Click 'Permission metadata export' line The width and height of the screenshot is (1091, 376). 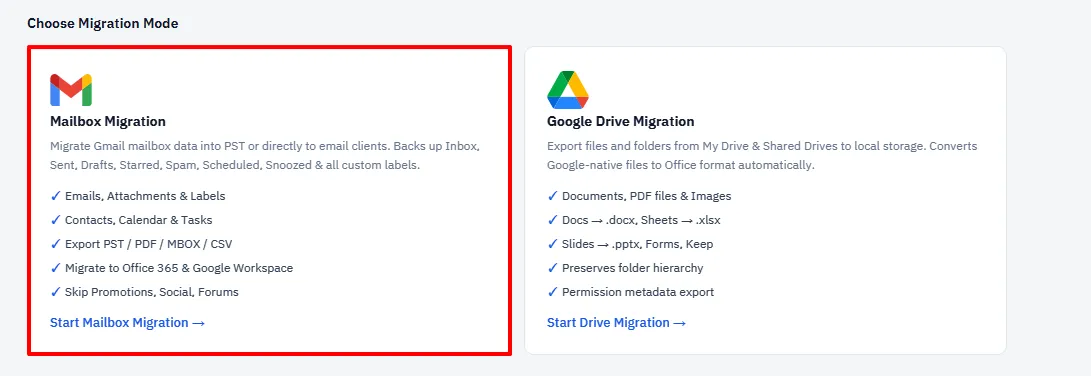coord(630,292)
